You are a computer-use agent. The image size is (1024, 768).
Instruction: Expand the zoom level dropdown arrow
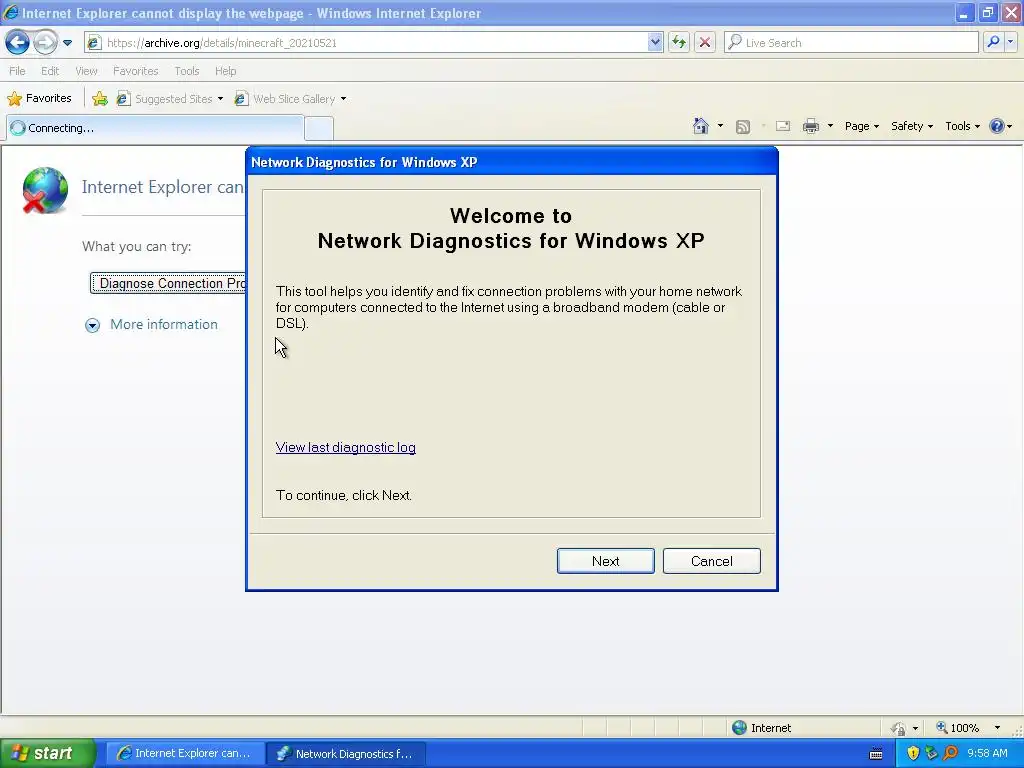click(997, 728)
